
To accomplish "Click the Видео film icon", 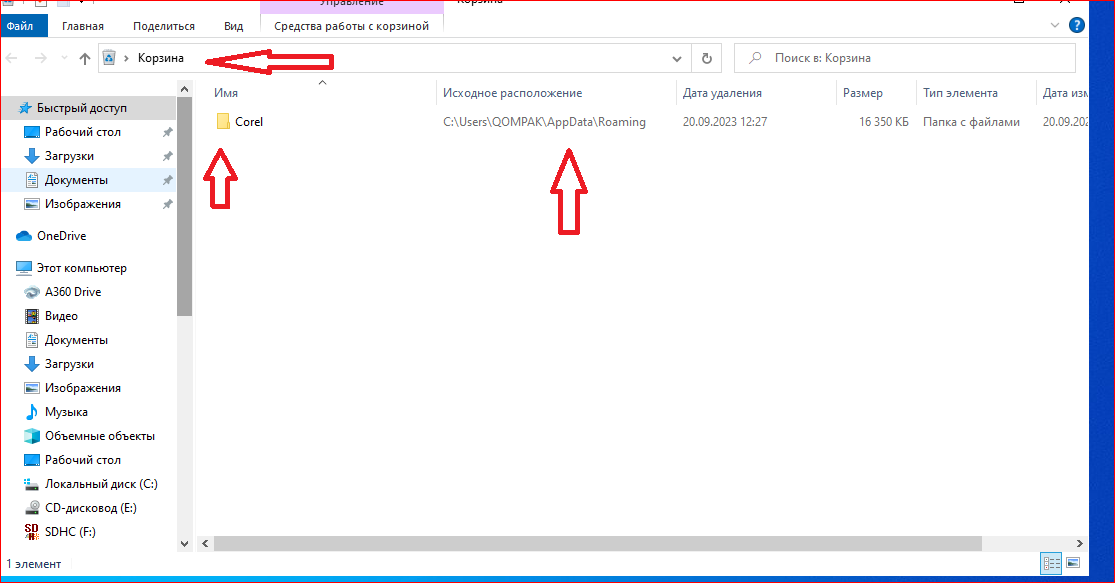I will coord(31,316).
